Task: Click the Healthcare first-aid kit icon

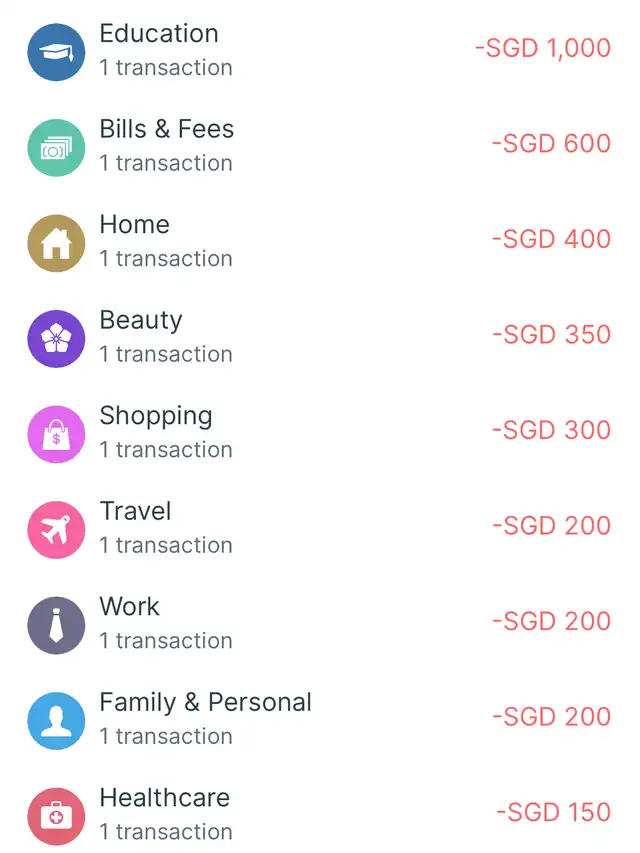Action: point(56,816)
